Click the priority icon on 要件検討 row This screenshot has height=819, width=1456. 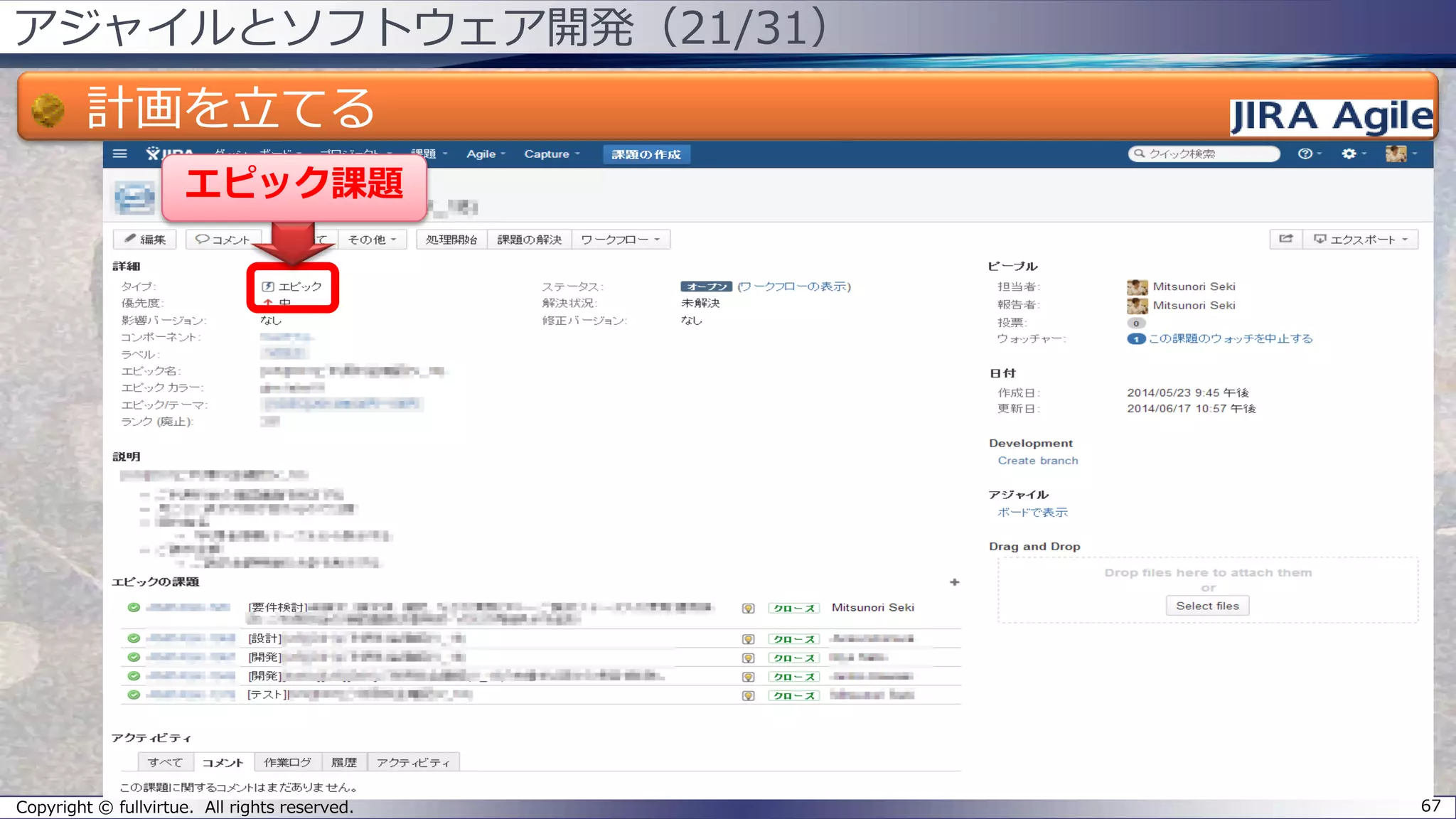[748, 609]
